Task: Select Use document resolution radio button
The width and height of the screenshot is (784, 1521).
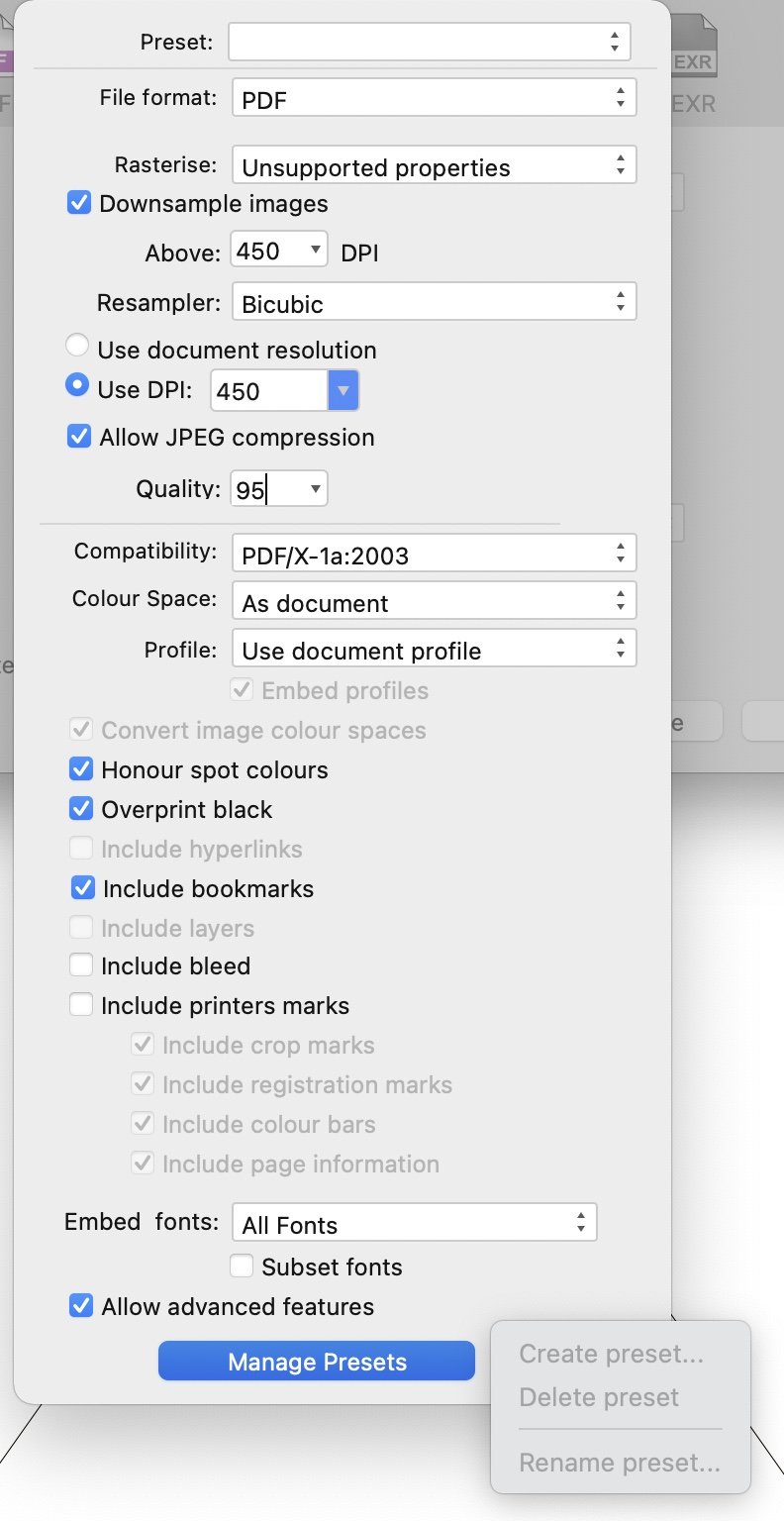Action: tap(77, 348)
